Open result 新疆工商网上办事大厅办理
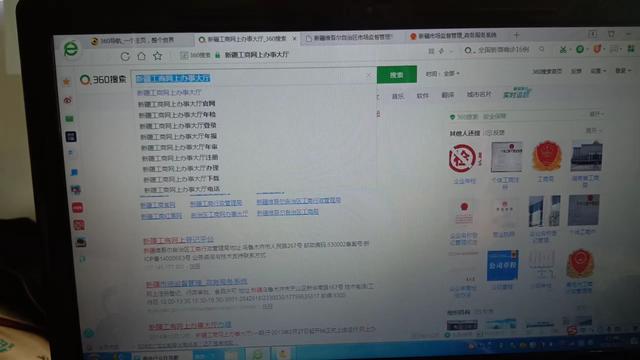Image resolution: width=640 pixels, height=360 pixels. 190,325
